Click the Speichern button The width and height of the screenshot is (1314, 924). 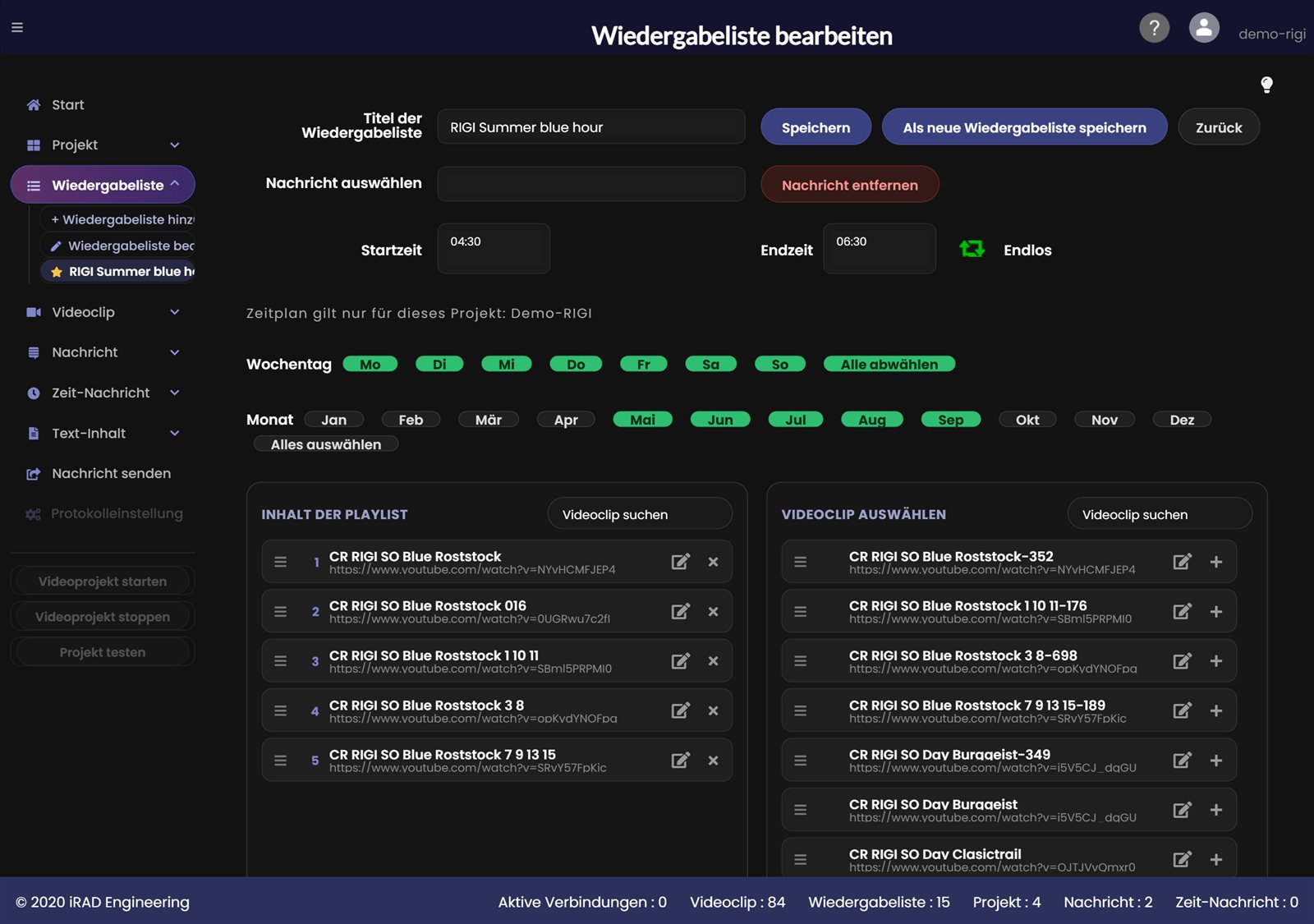coord(816,127)
